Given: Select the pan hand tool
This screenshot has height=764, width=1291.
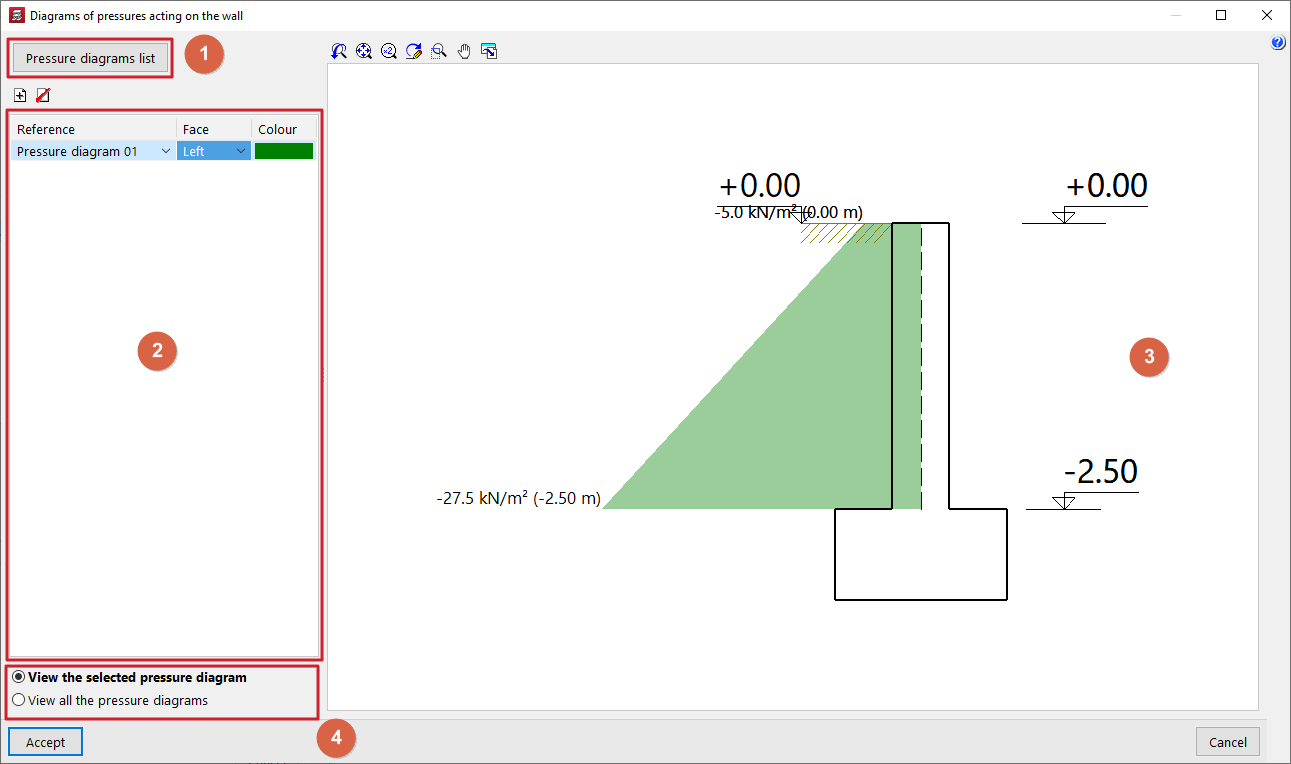Looking at the screenshot, I should click(464, 51).
